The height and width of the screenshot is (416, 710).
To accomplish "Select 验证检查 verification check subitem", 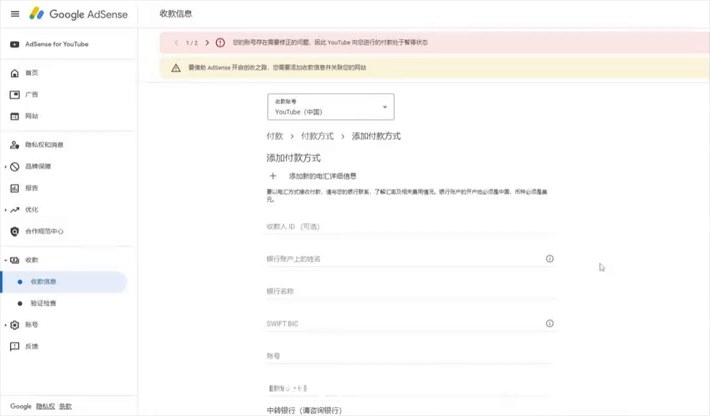I will pyautogui.click(x=43, y=303).
